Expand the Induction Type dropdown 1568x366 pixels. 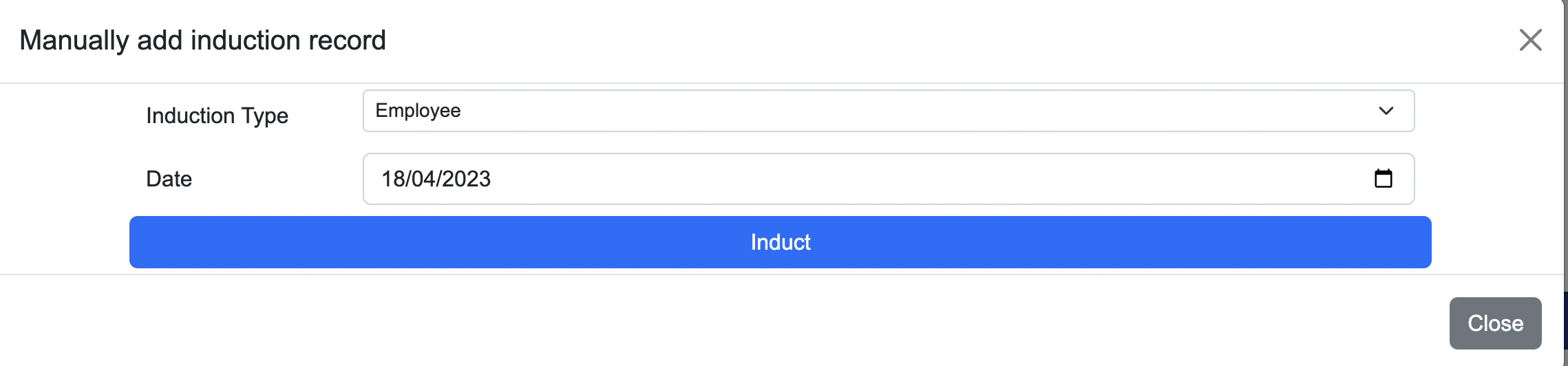tap(889, 111)
